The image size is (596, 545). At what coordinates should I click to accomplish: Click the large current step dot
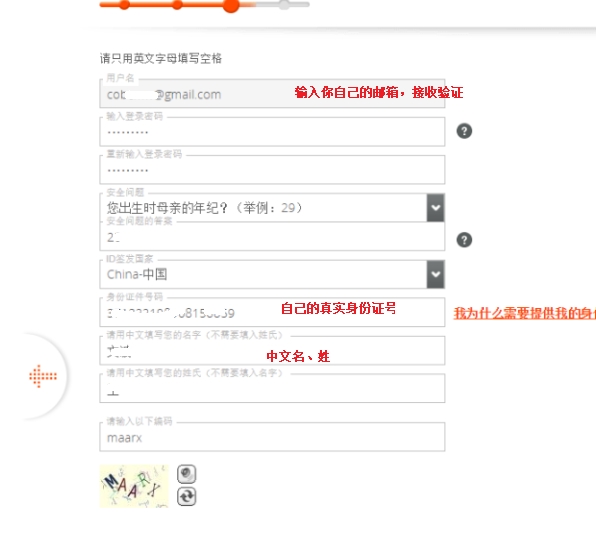click(x=231, y=5)
